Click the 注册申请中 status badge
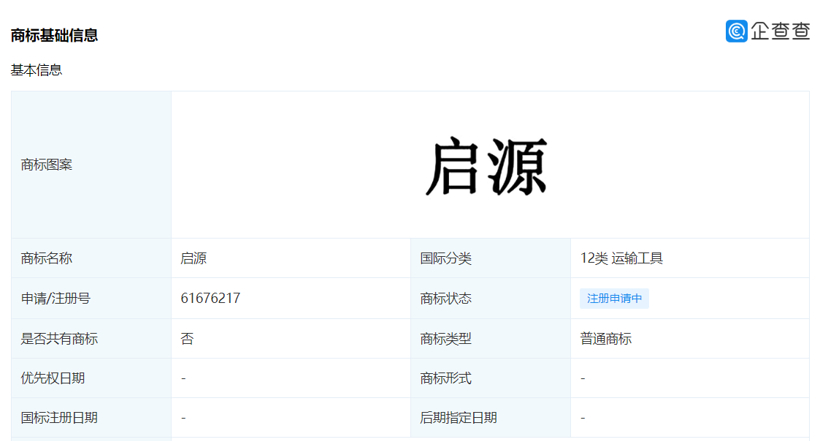 click(x=614, y=298)
